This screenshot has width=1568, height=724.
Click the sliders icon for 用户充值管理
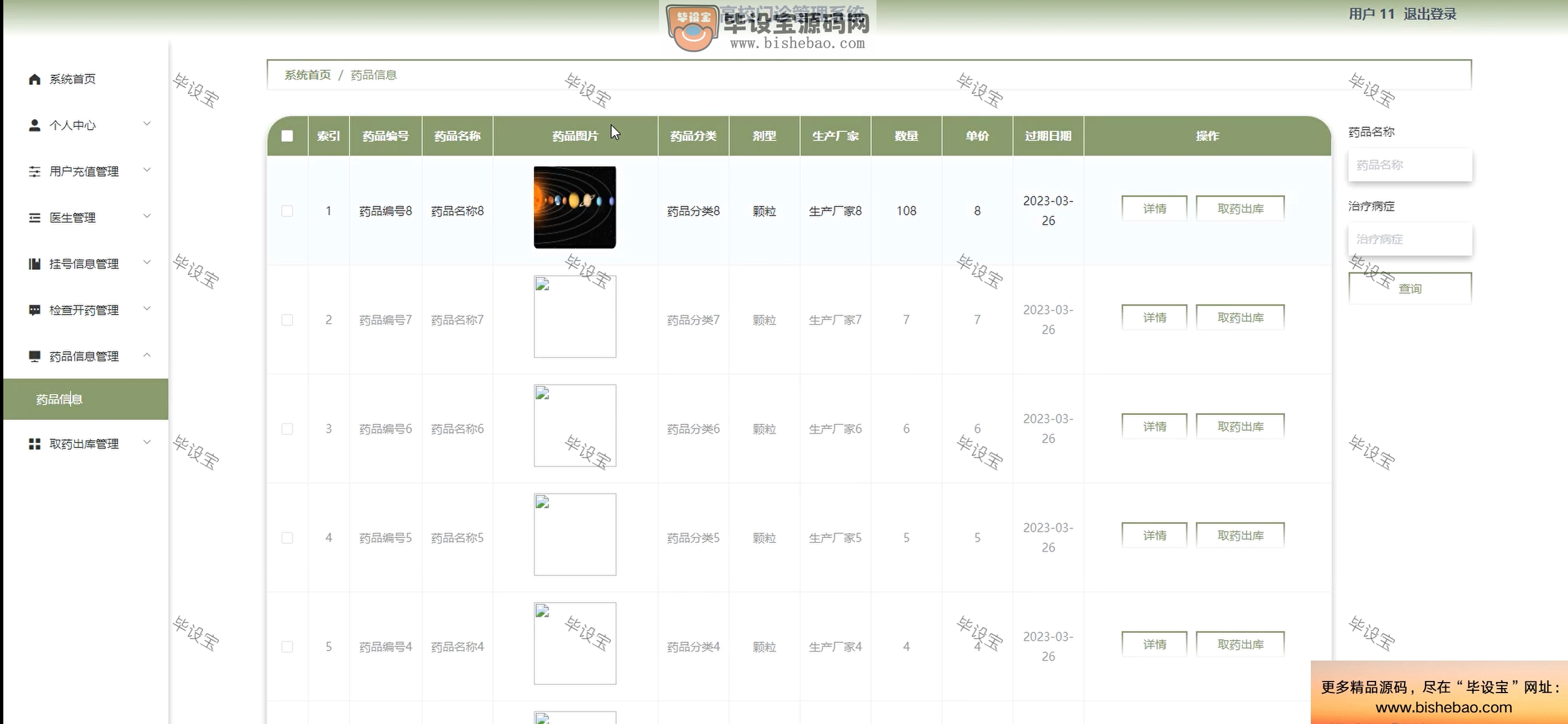tap(35, 172)
